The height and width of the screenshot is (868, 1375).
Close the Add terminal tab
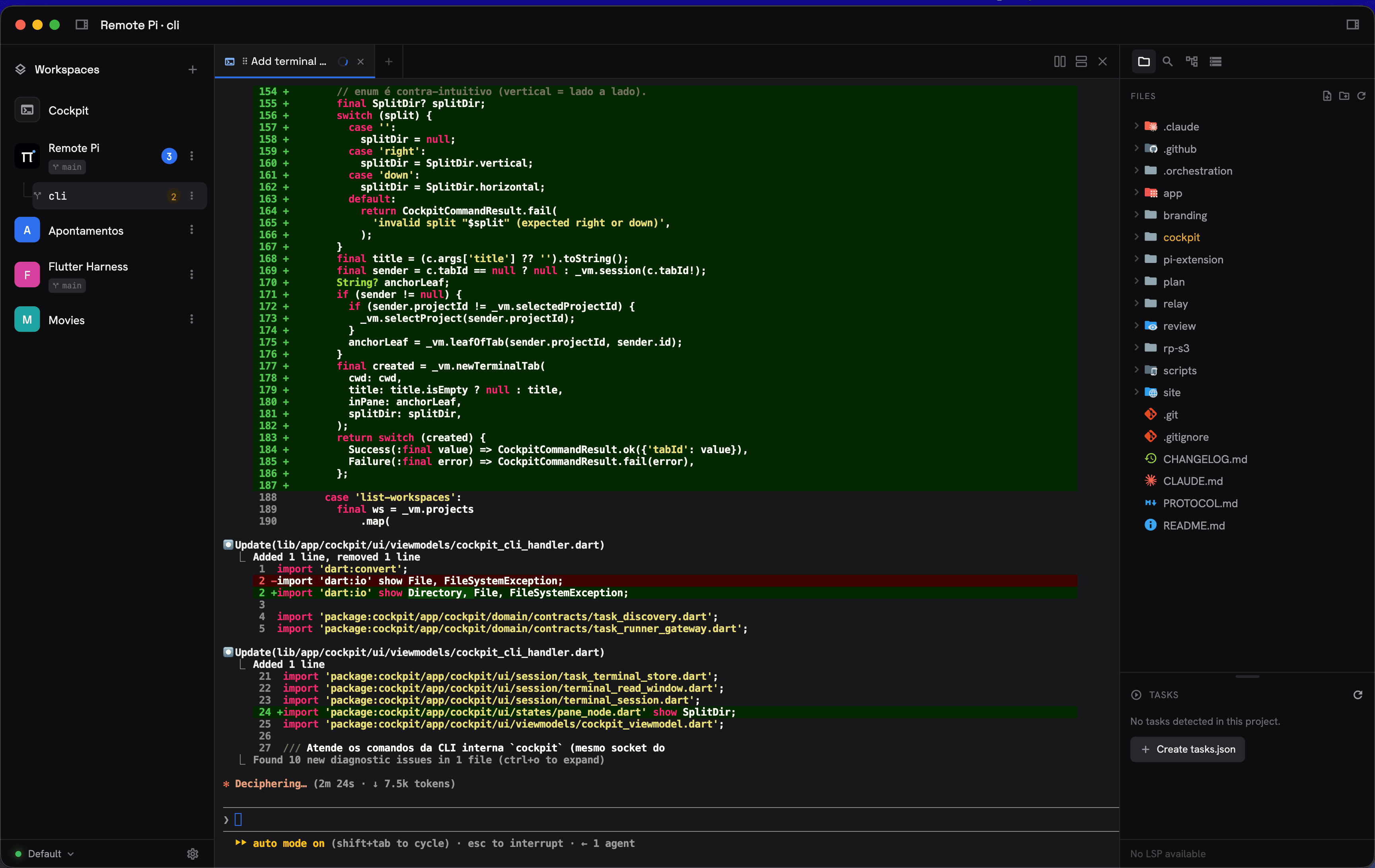click(360, 61)
